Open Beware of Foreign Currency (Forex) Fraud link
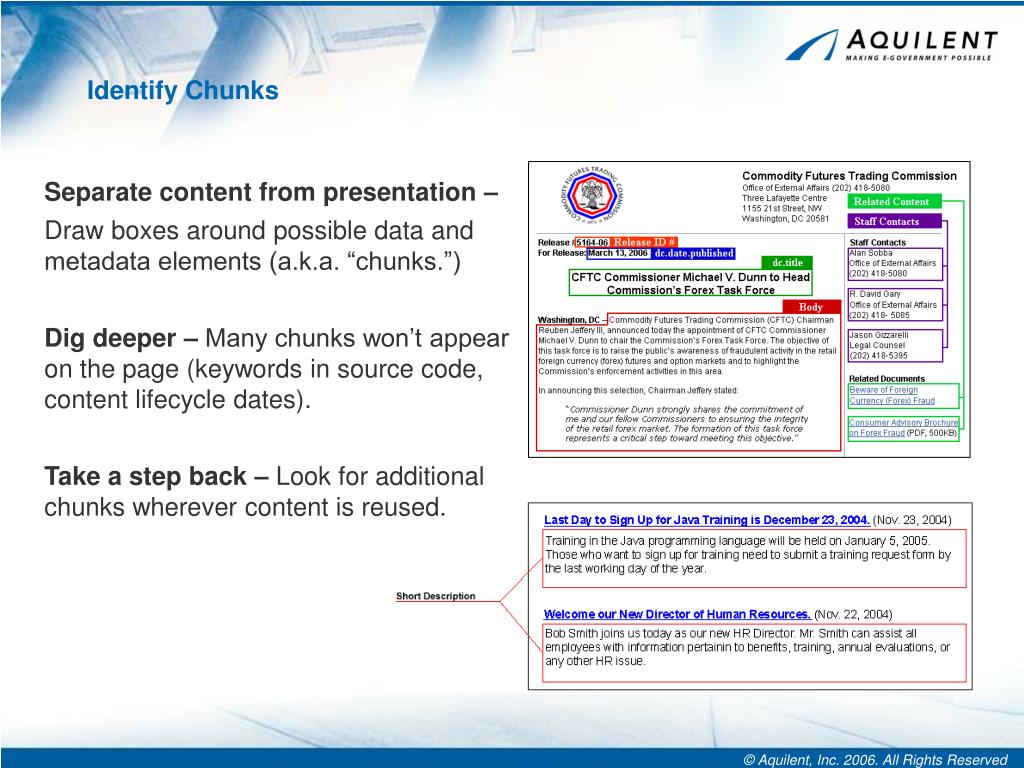 pyautogui.click(x=892, y=395)
